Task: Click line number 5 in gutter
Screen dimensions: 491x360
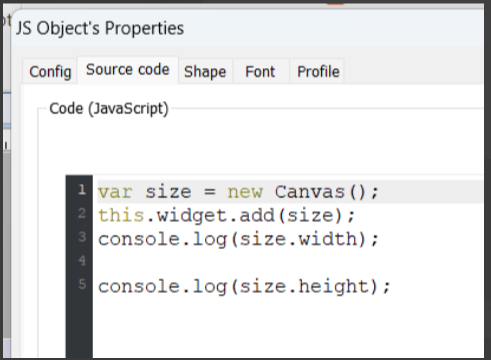Action: [82, 285]
